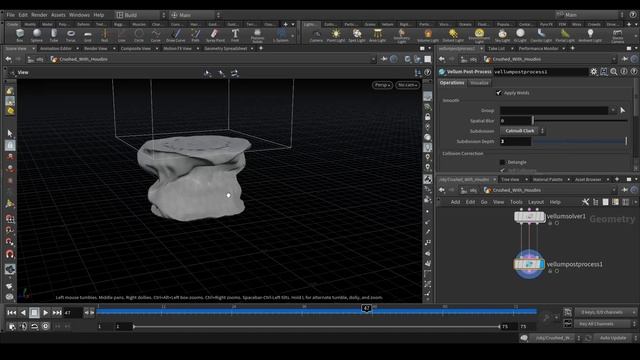Click Subdivision Depth slider

[x=580, y=141]
